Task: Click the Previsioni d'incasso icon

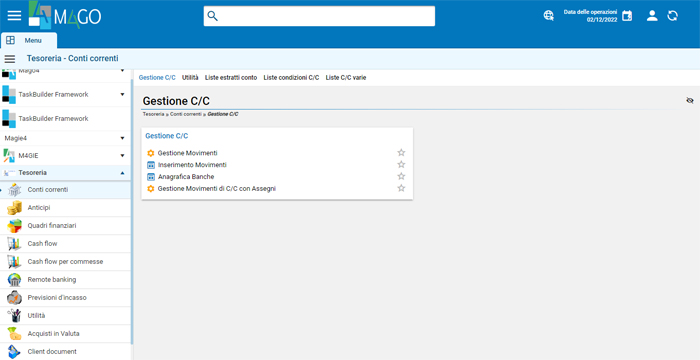Action: click(x=14, y=297)
